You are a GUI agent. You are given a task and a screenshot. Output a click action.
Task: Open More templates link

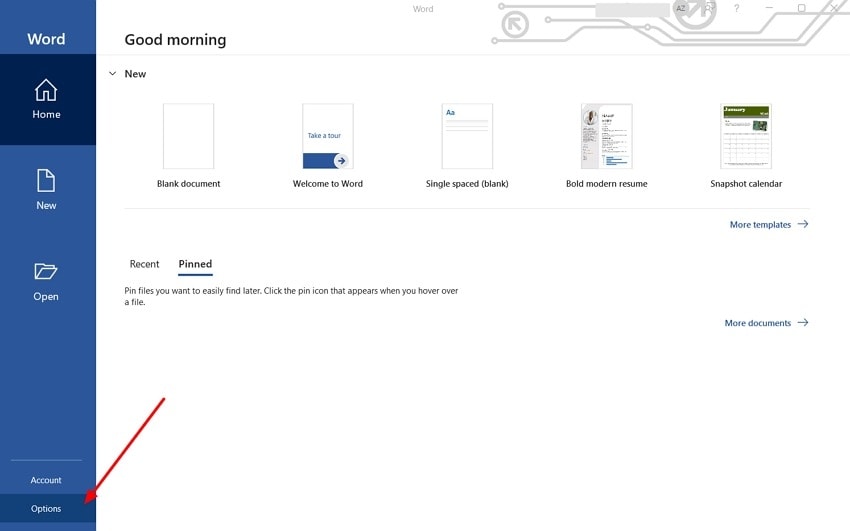click(x=769, y=224)
